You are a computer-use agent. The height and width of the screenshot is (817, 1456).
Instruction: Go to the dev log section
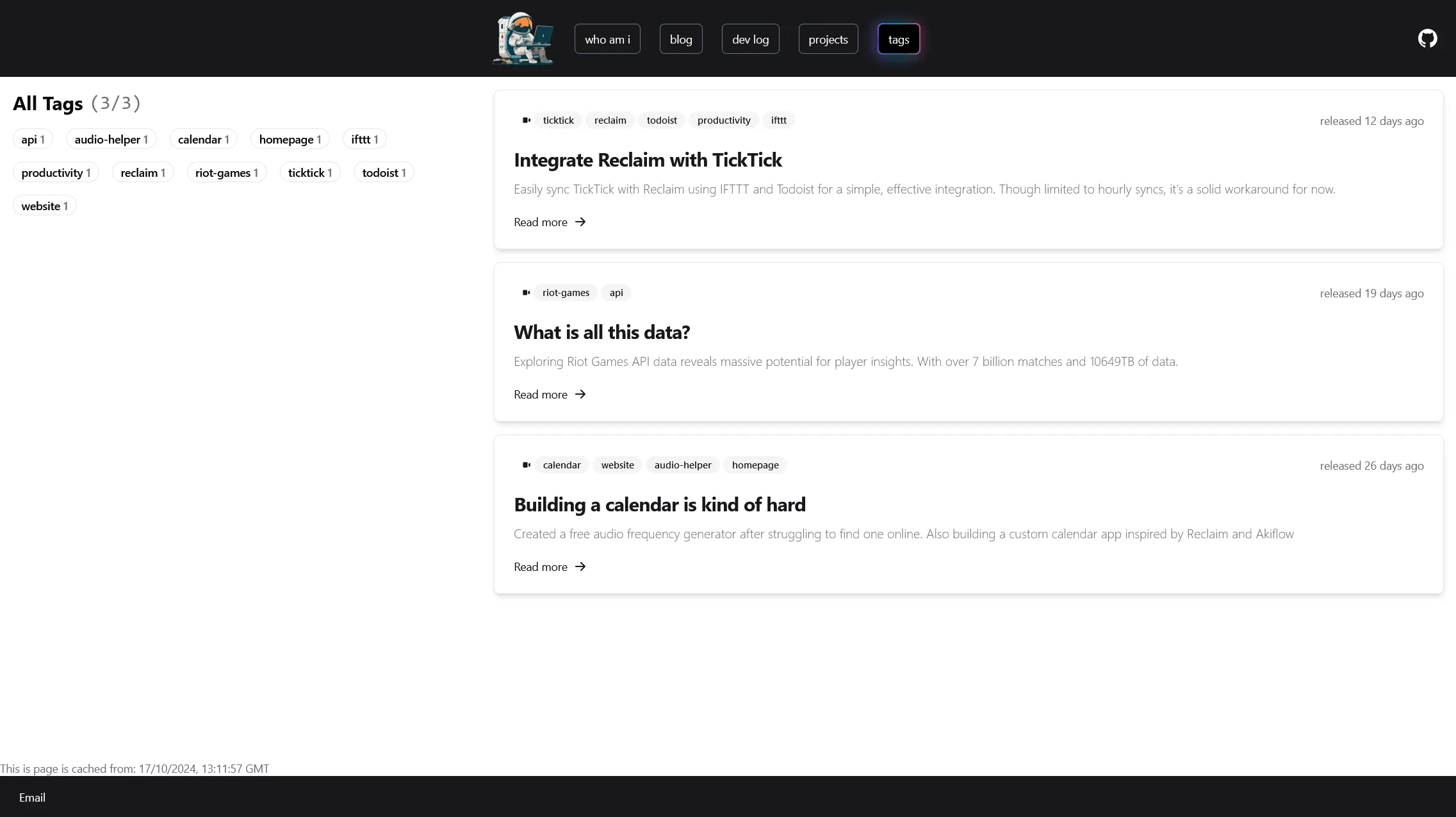pyautogui.click(x=750, y=39)
